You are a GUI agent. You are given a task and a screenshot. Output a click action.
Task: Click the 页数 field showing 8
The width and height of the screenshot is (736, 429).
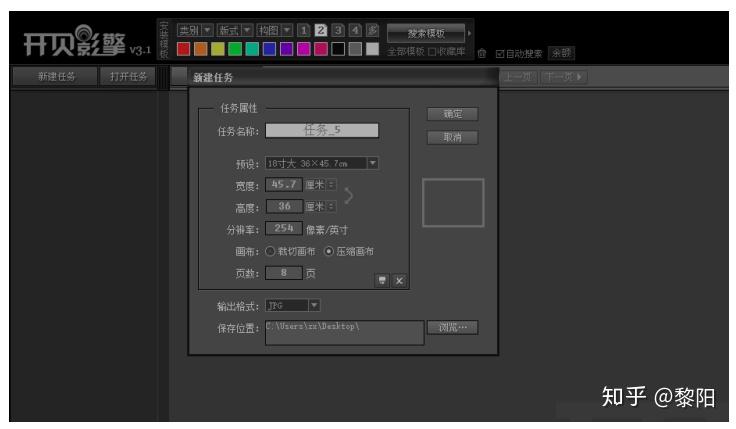coord(284,273)
